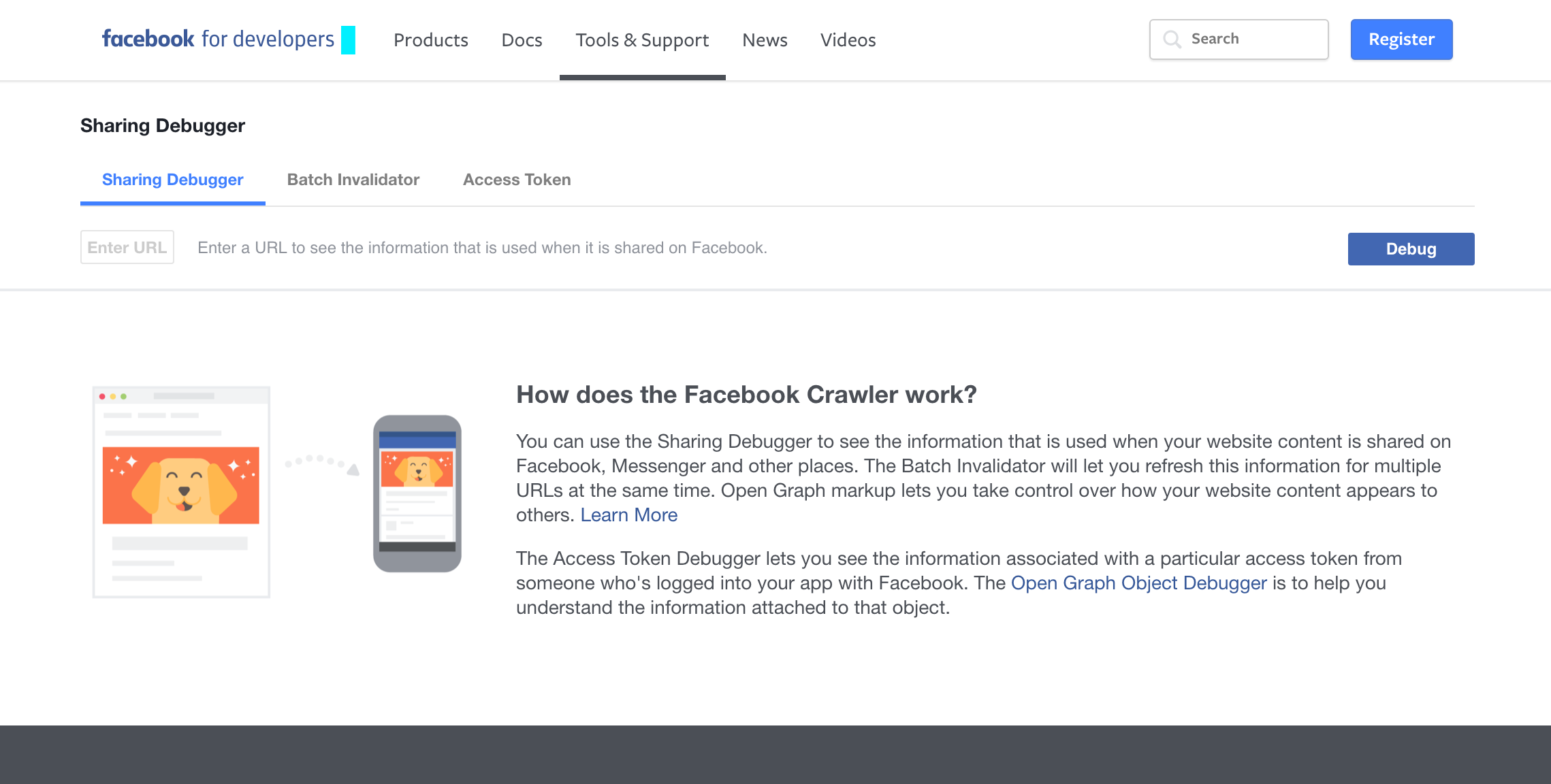The image size is (1551, 784).
Task: Open the Access Token tab
Action: [517, 180]
